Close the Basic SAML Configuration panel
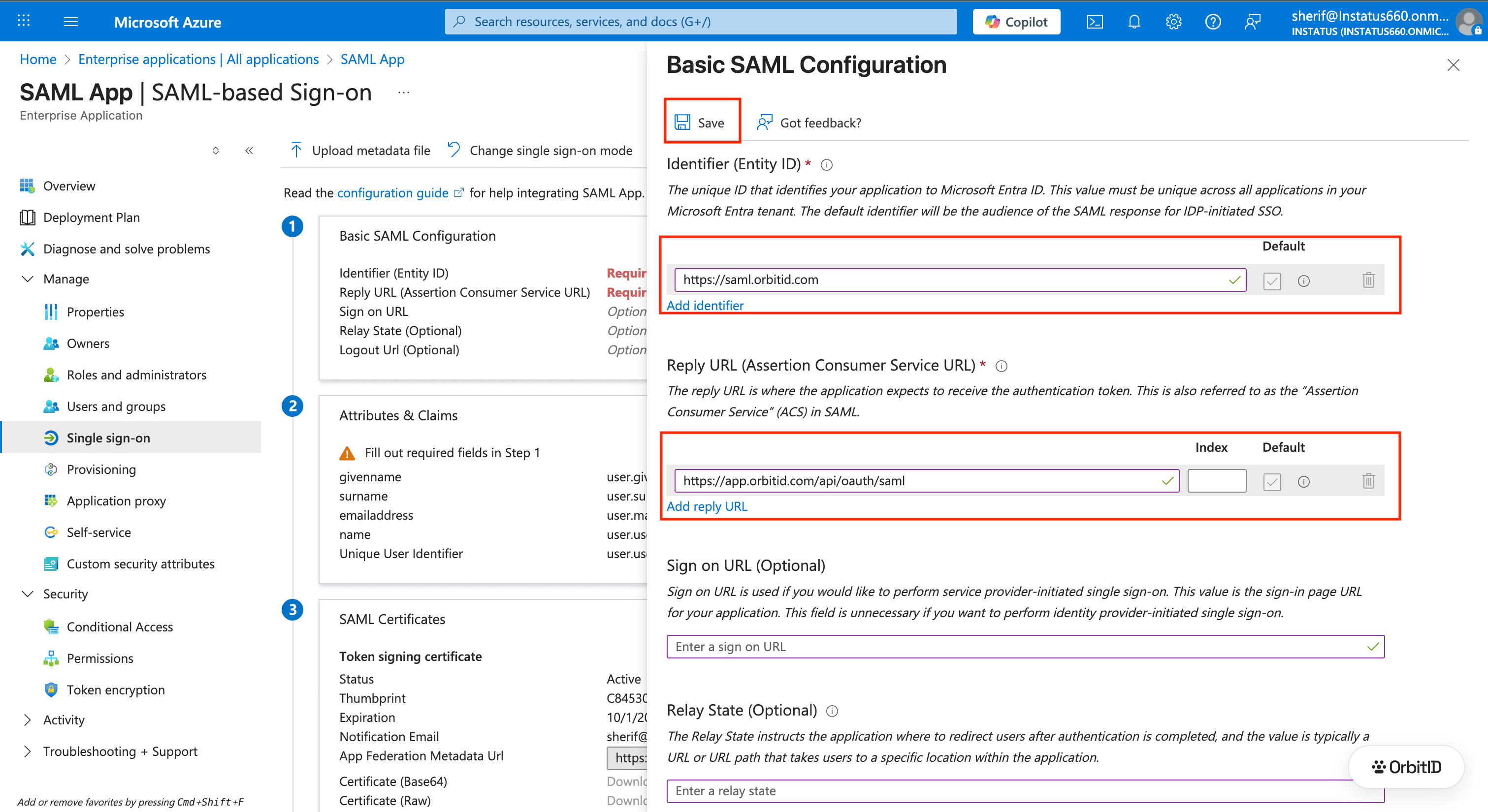1488x812 pixels. 1454,65
